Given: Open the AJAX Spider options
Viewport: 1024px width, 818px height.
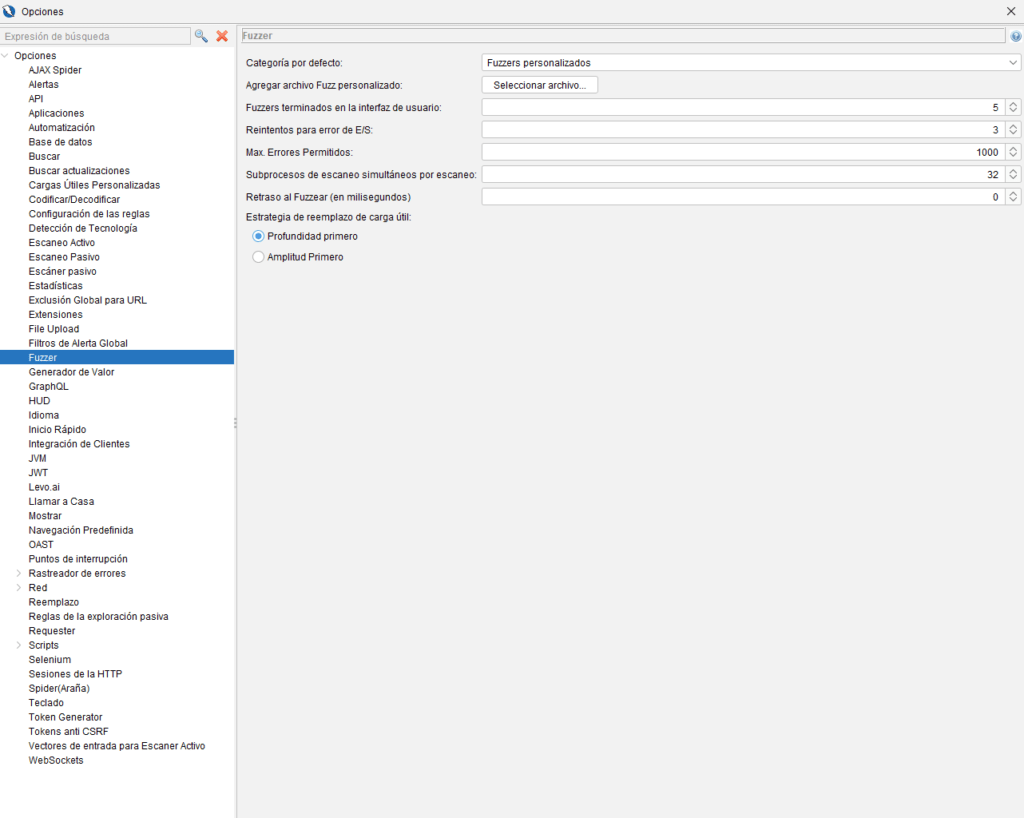Looking at the screenshot, I should [x=55, y=70].
